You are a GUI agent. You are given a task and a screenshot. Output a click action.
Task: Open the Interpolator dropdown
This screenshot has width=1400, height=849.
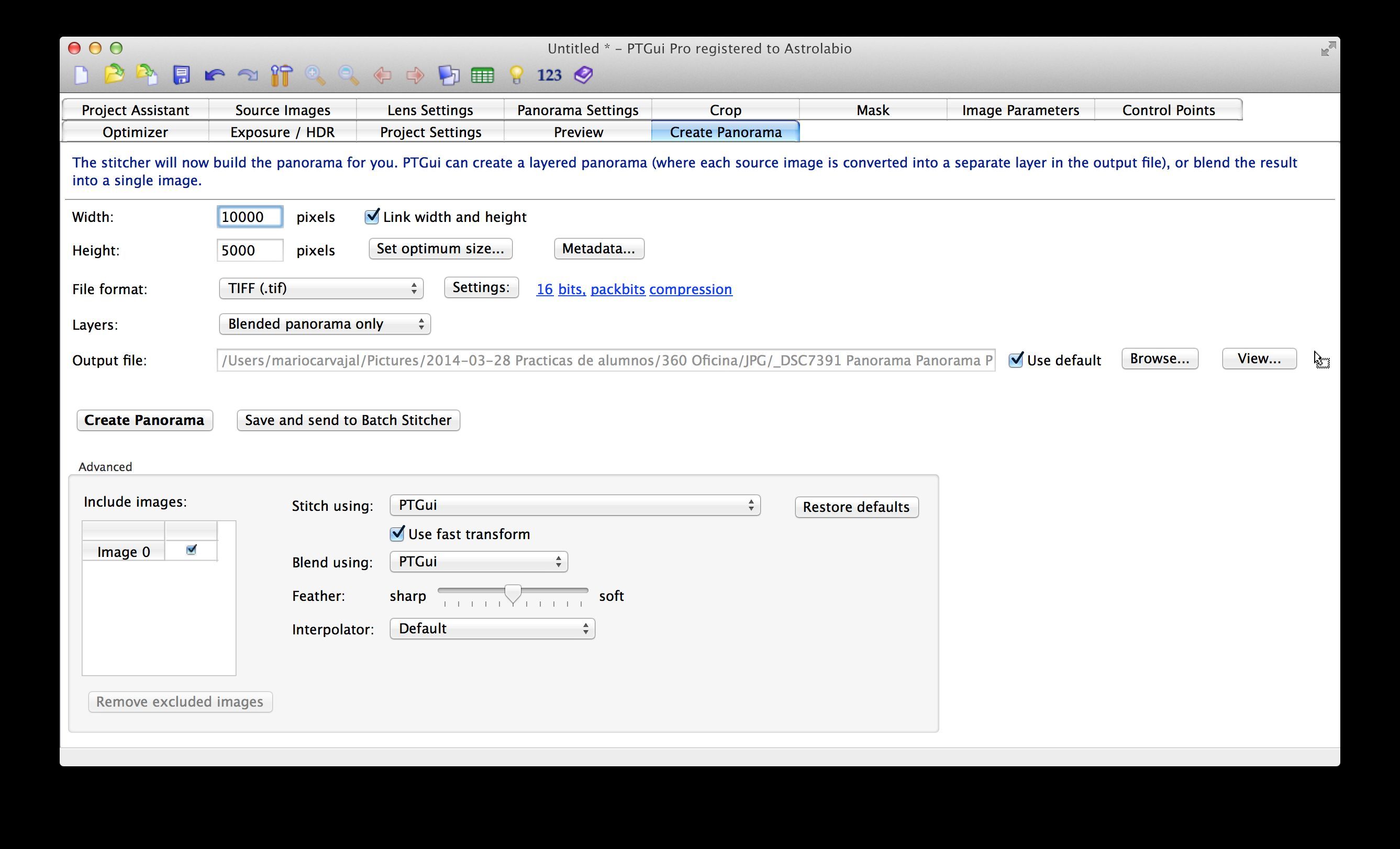tap(492, 629)
